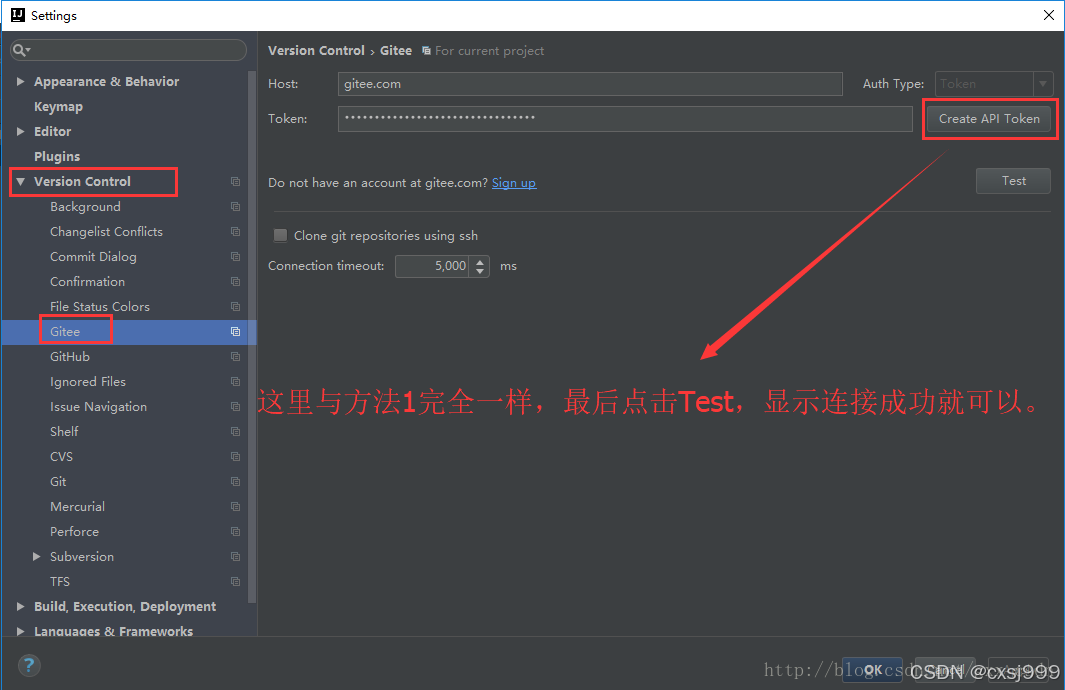
Task: Expand Languages & Frameworks section
Action: click(x=20, y=632)
